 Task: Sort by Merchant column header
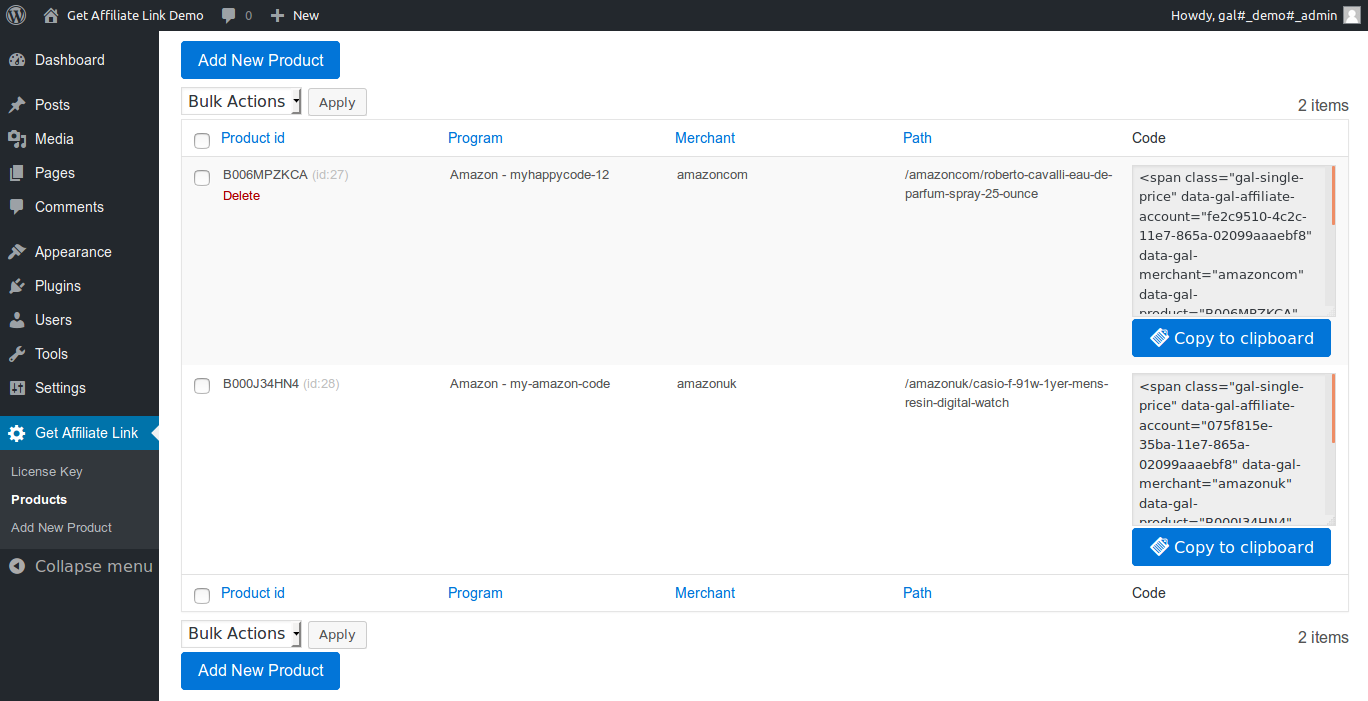(x=705, y=138)
